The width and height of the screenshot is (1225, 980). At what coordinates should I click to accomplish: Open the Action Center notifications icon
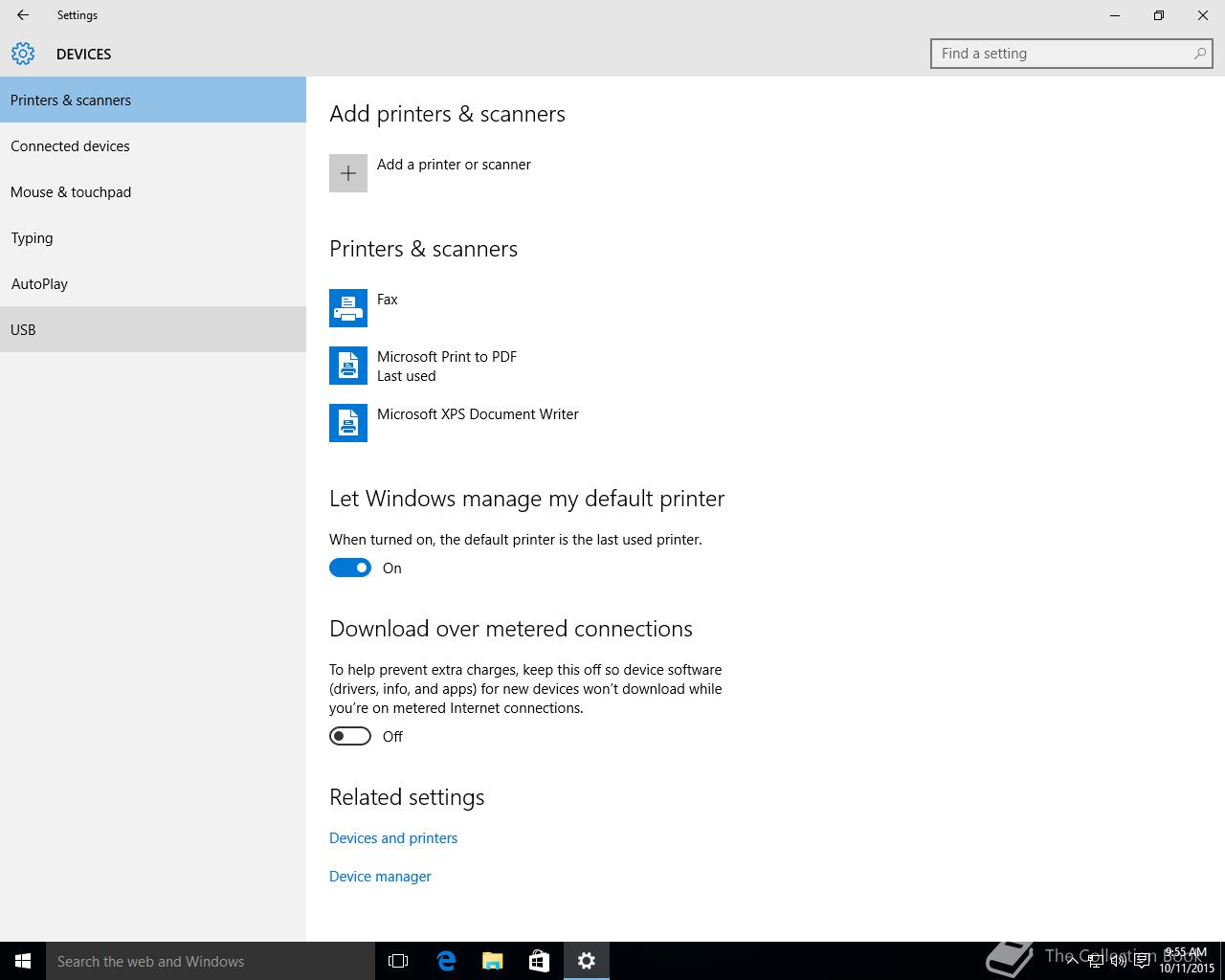[x=1142, y=961]
